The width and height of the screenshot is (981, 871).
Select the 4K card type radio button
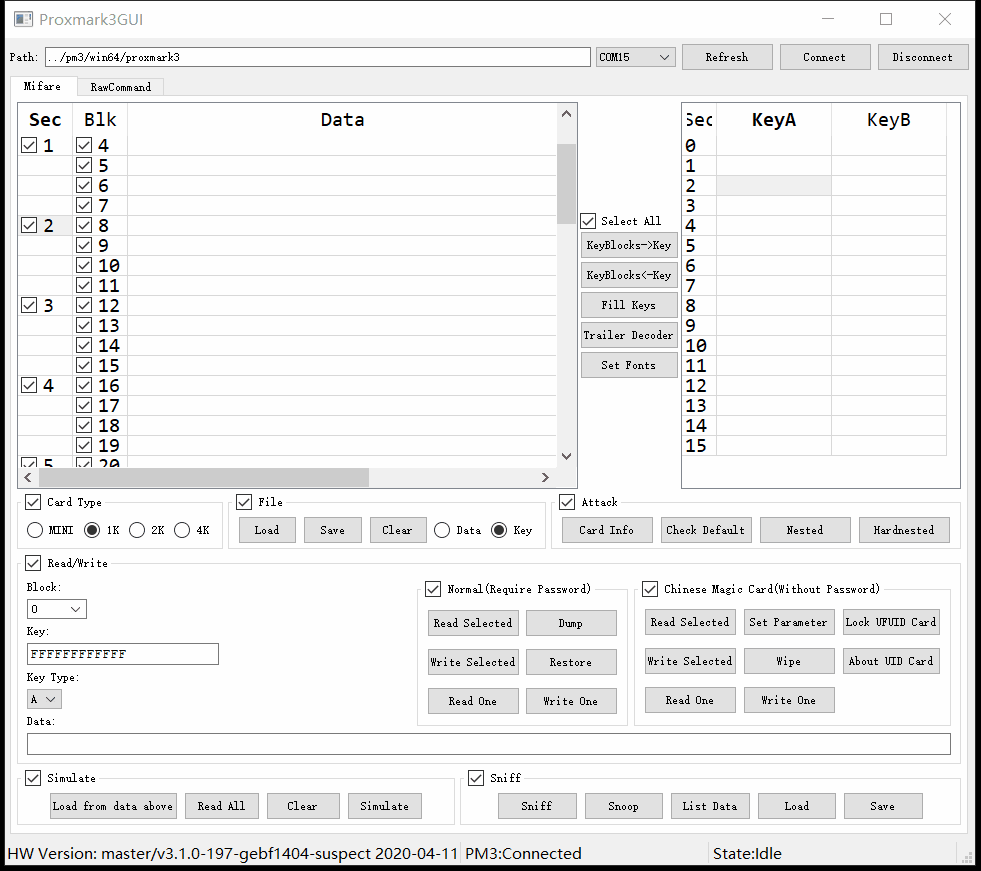[x=182, y=530]
